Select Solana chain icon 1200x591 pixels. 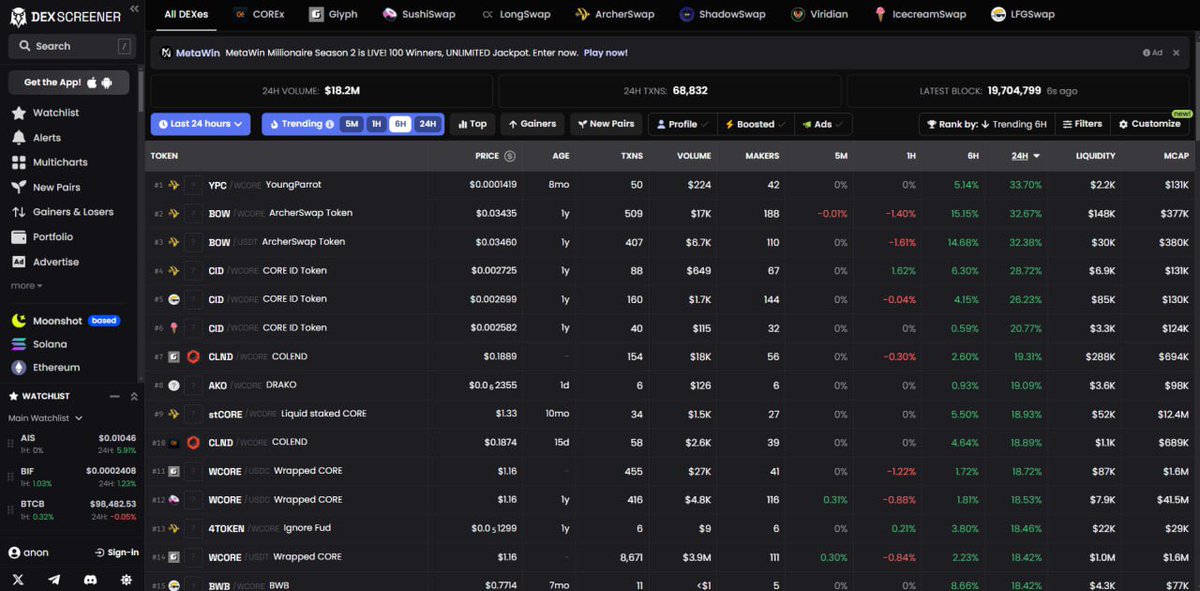point(19,344)
